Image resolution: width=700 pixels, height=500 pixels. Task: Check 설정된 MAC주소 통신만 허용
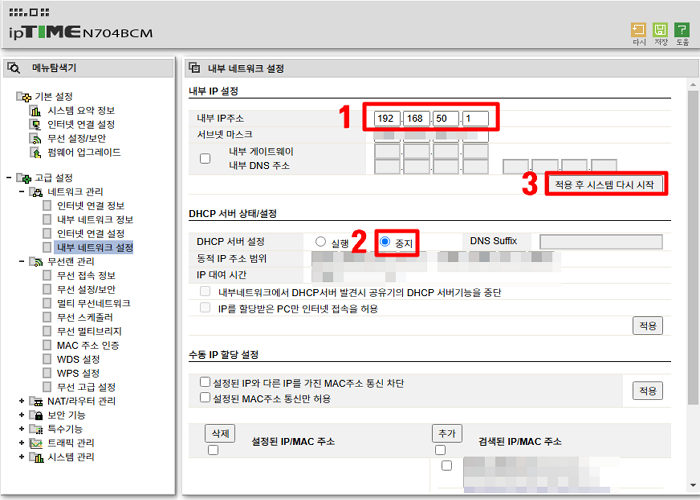[x=205, y=397]
